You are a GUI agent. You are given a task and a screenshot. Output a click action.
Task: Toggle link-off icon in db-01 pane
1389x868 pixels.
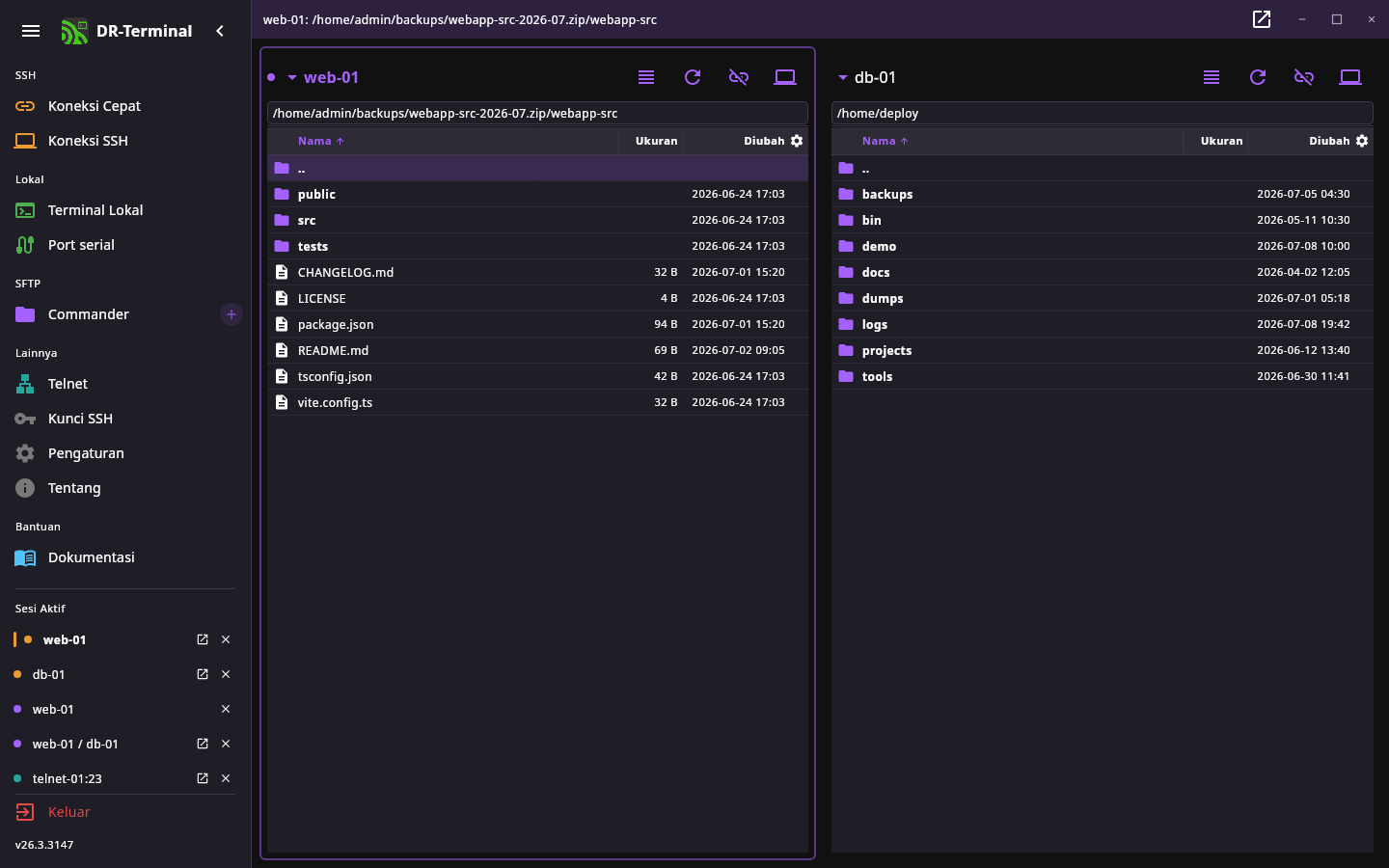[x=1304, y=77]
